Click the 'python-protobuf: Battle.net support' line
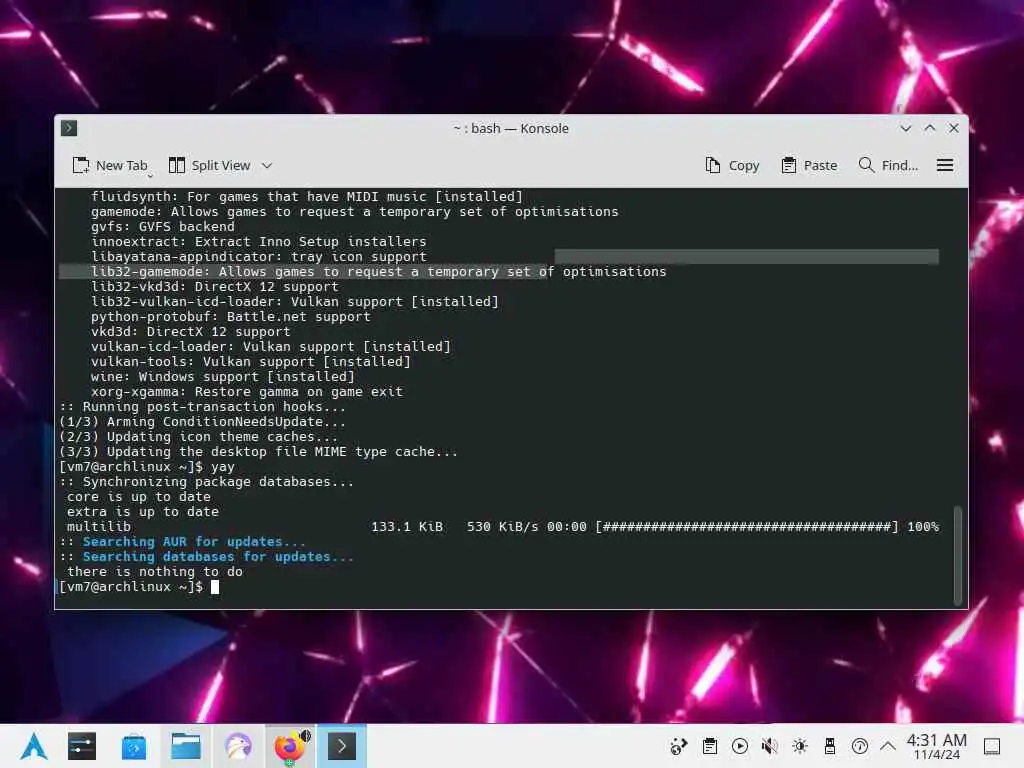Image resolution: width=1024 pixels, height=768 pixels. (x=231, y=317)
